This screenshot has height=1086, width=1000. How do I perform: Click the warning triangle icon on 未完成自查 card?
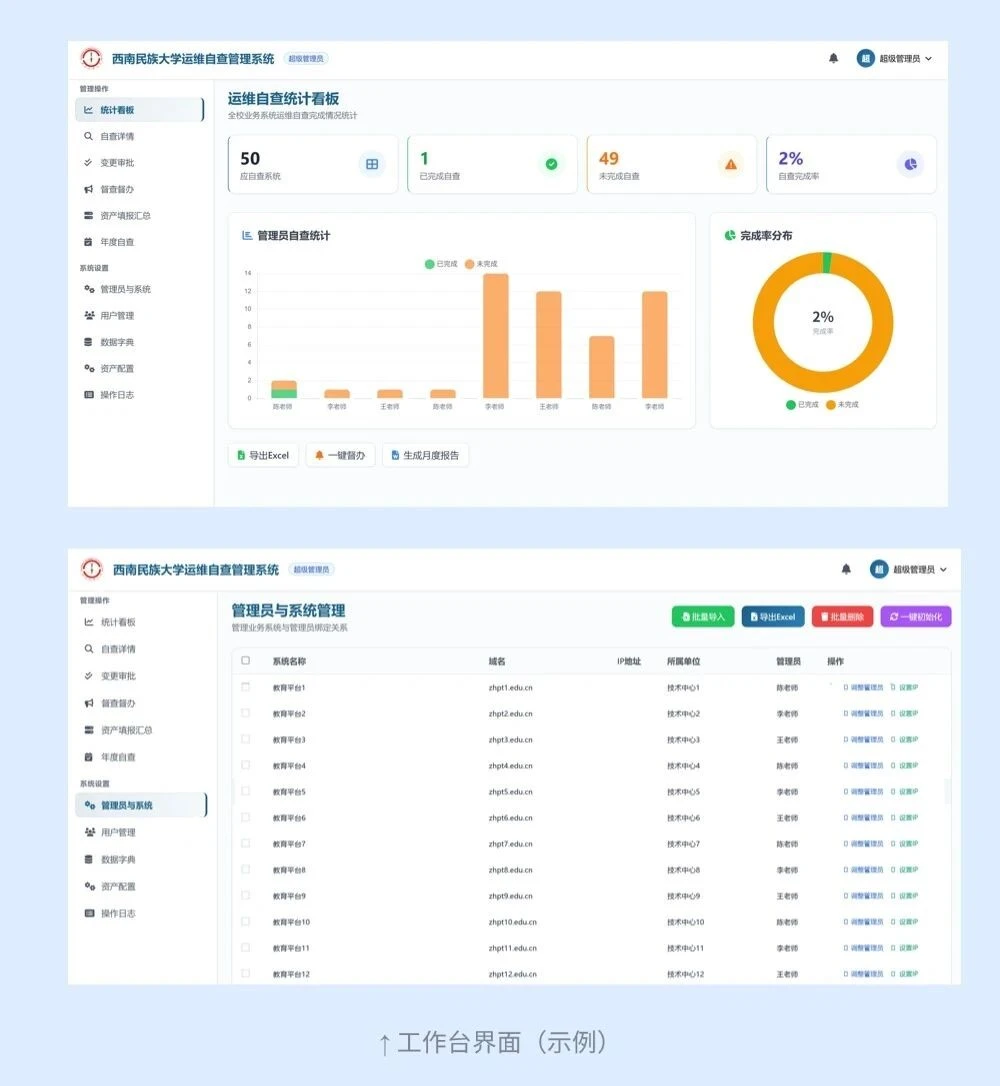pos(731,164)
